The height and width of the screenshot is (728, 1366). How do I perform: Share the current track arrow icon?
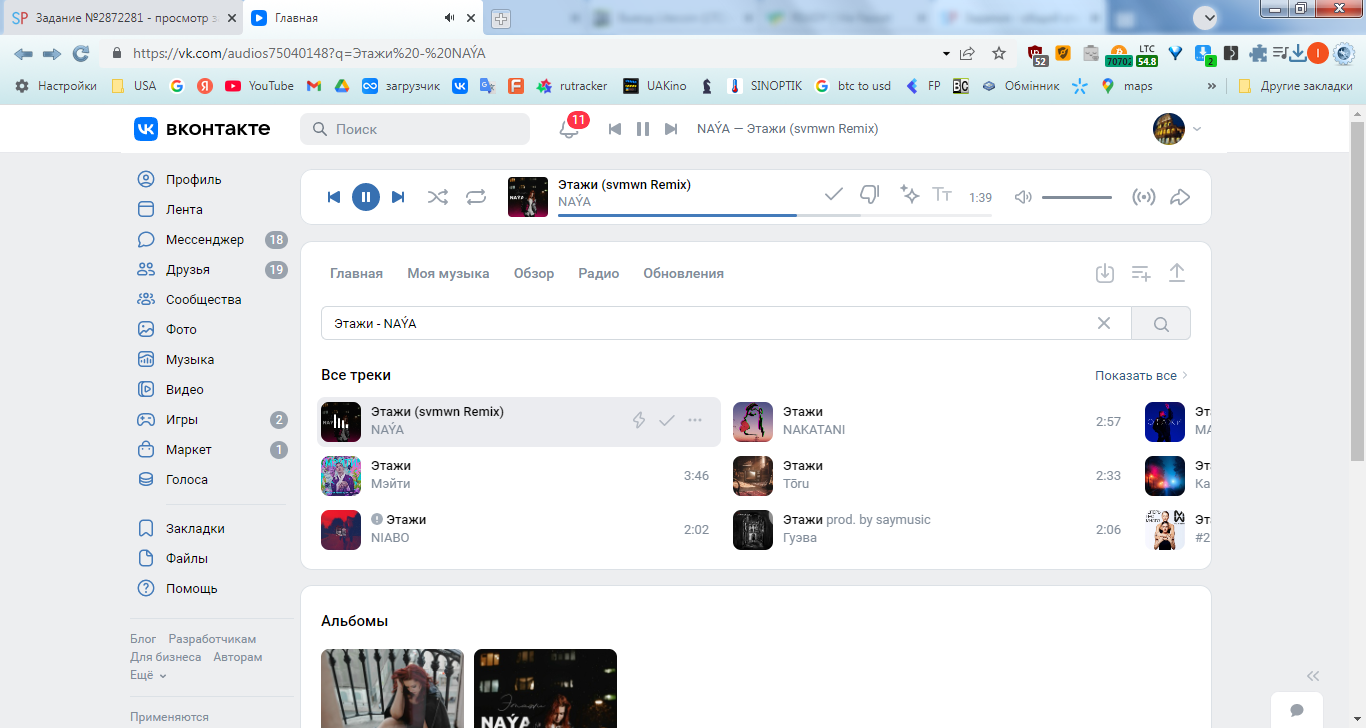click(x=1180, y=197)
